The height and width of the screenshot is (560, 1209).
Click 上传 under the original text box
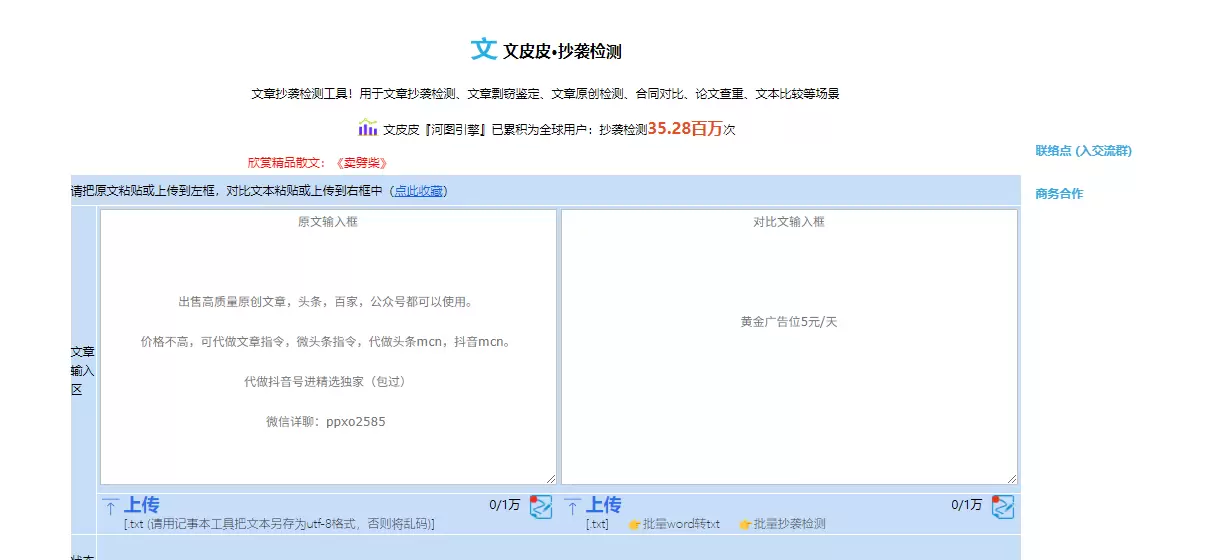click(141, 505)
